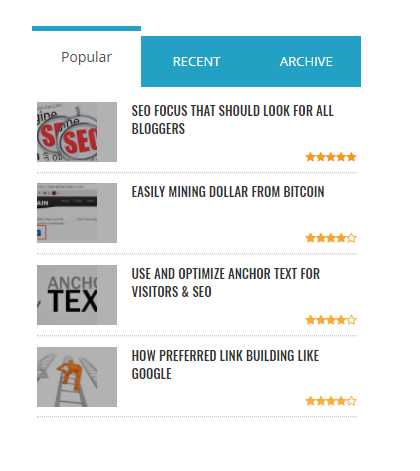Click the empty fifth star on Anchor Text post
This screenshot has height=471, width=420.
click(352, 320)
